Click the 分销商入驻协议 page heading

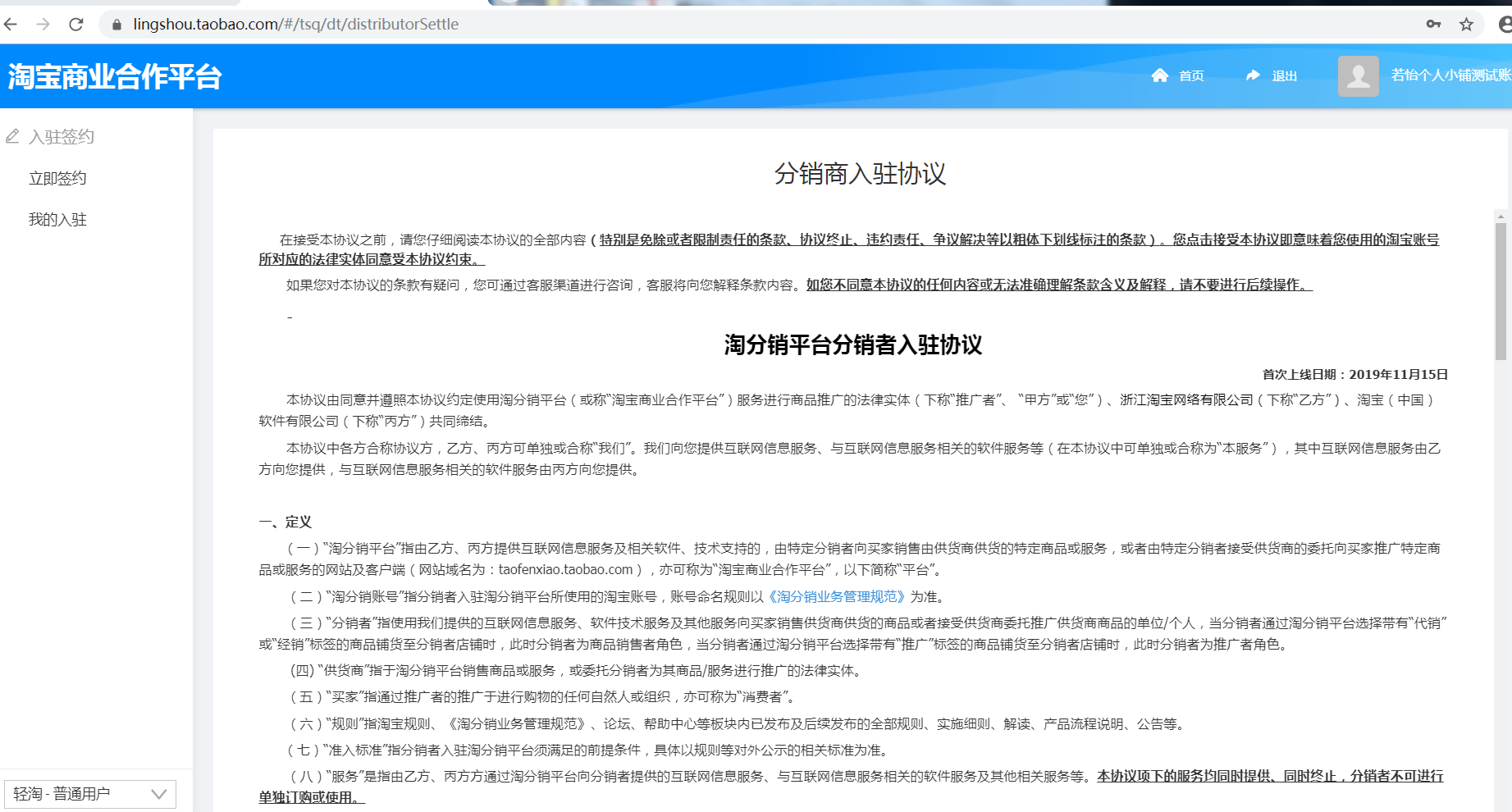pyautogui.click(x=860, y=174)
